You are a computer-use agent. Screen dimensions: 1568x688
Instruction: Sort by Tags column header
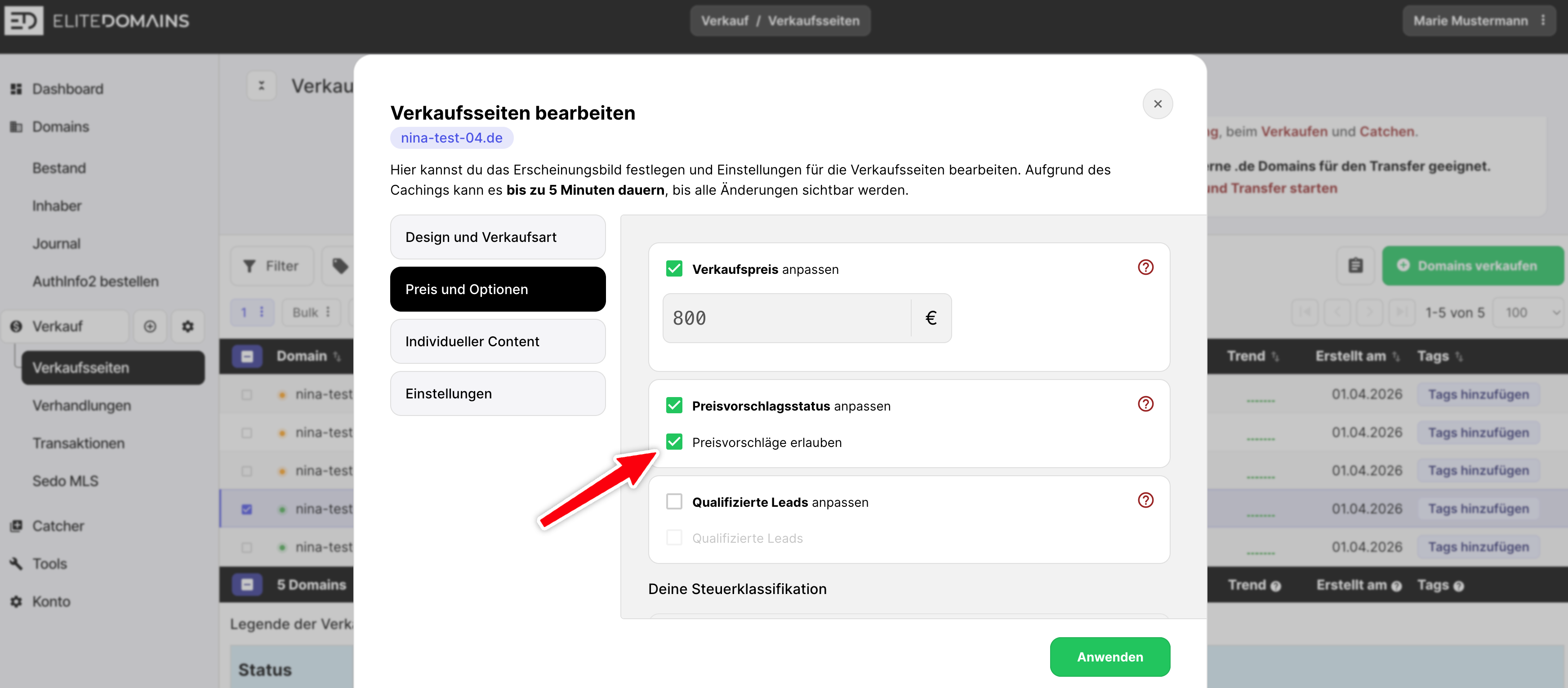pyautogui.click(x=1459, y=357)
